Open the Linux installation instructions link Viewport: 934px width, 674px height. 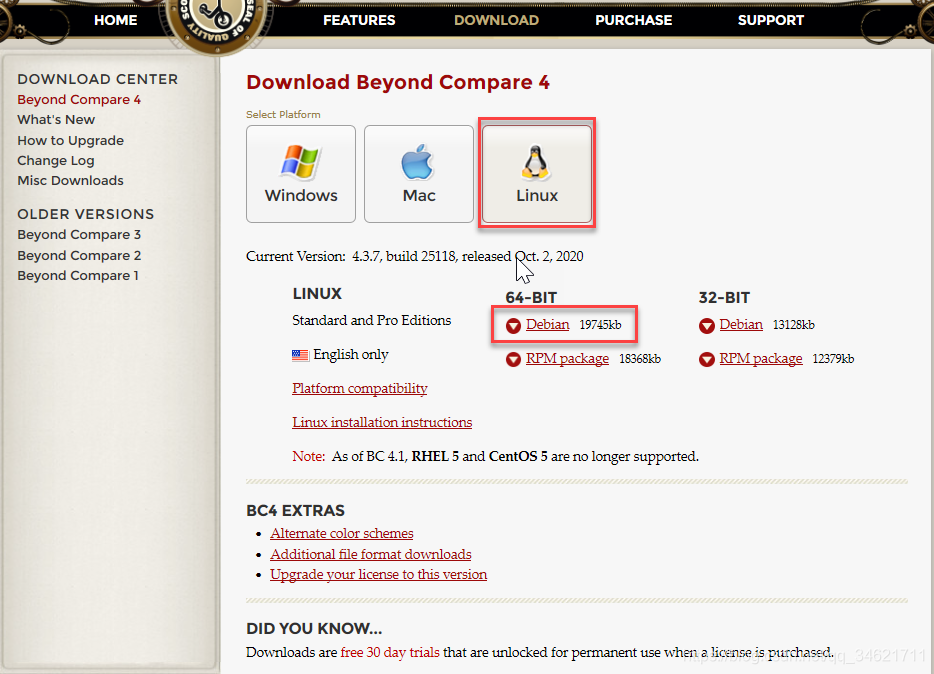click(x=382, y=422)
